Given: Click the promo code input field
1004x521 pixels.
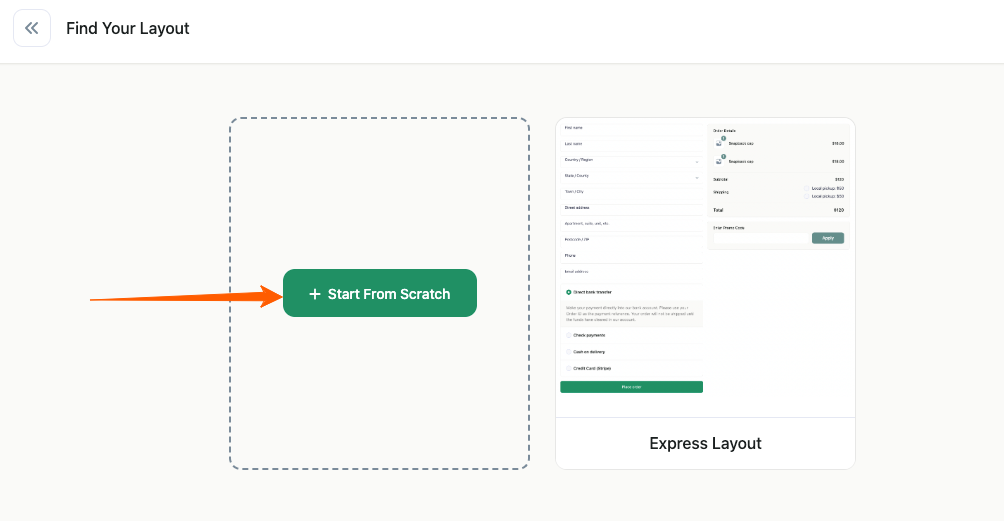Looking at the screenshot, I should coord(760,238).
